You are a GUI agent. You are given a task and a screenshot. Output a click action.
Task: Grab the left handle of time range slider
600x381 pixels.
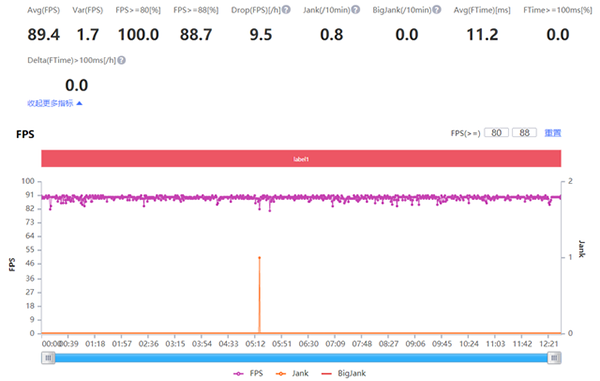[x=48, y=358]
